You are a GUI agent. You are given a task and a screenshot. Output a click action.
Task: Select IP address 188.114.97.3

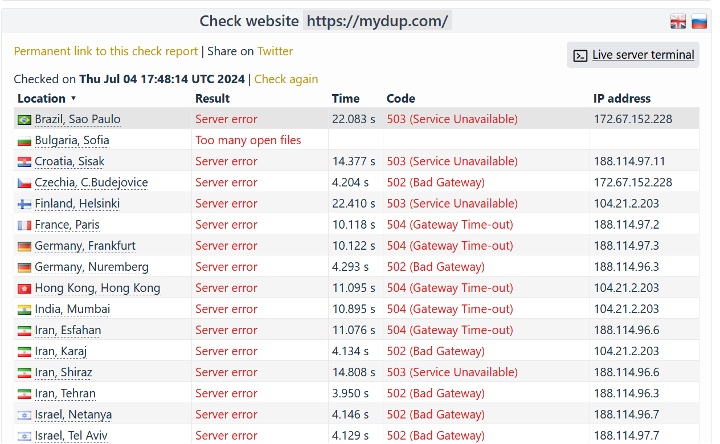[626, 246]
